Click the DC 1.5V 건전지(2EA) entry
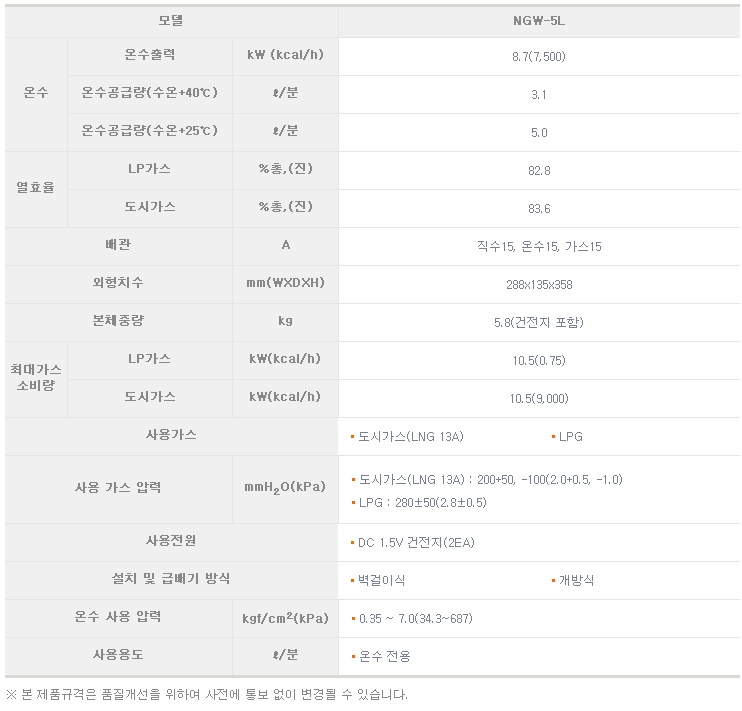The width and height of the screenshot is (742, 711). [415, 542]
